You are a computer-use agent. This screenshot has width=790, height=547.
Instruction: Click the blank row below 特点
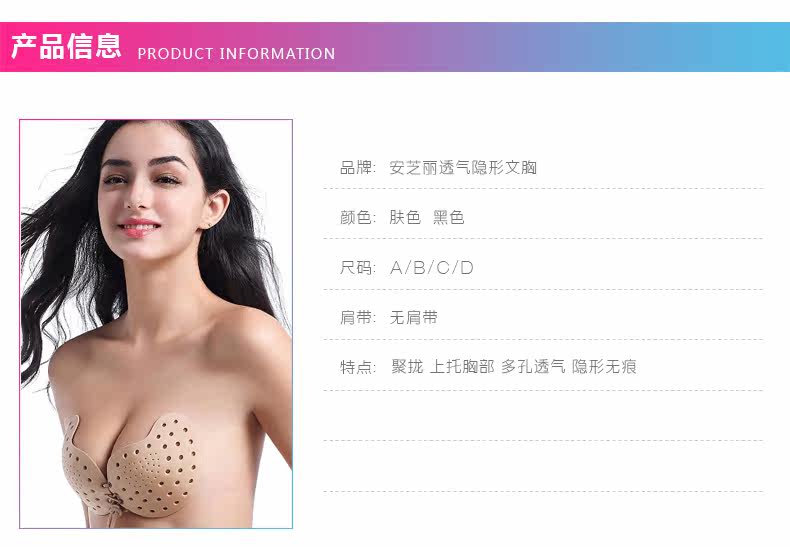coord(544,416)
